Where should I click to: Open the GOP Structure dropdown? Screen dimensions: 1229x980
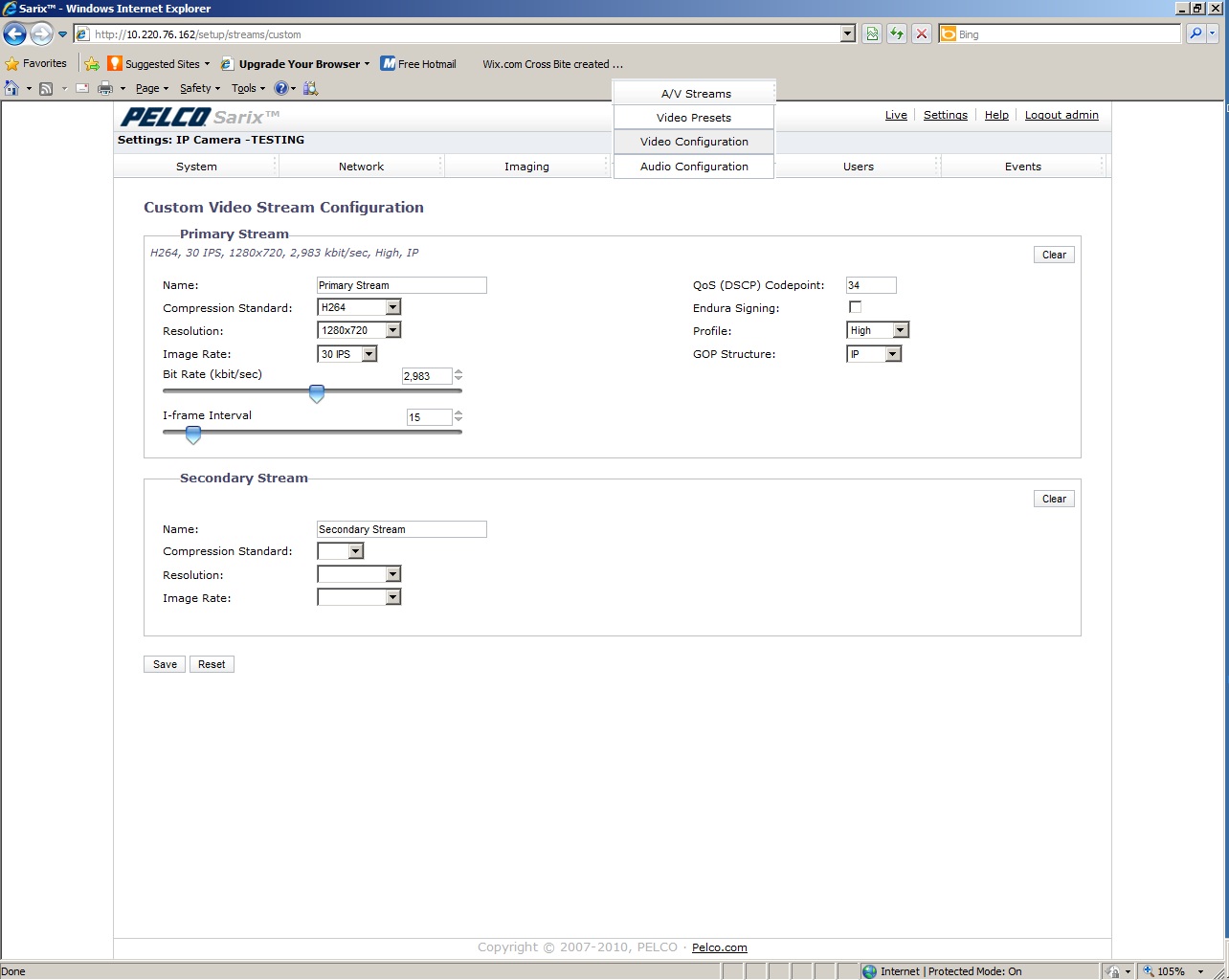[x=892, y=354]
